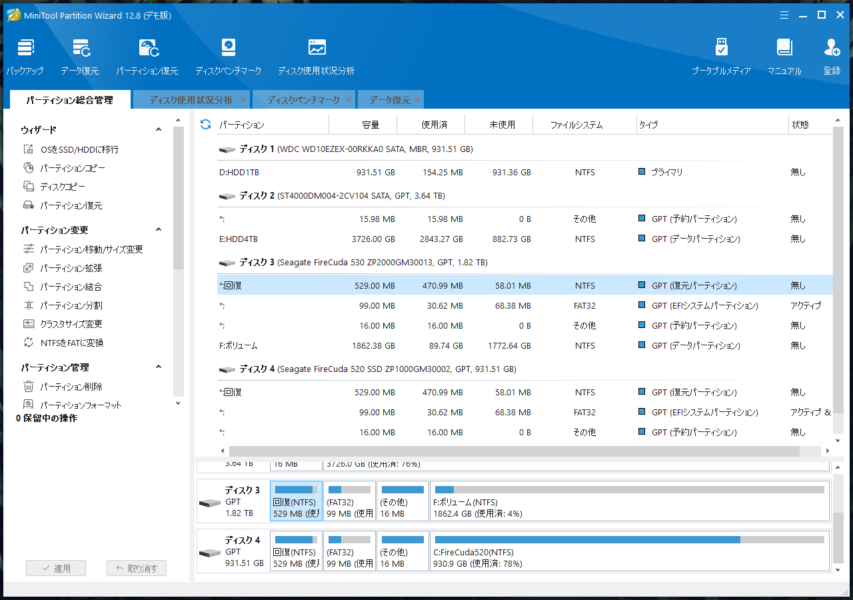The width and height of the screenshot is (853, 600).
Task: Open the hamburger menu in title bar
Action: pos(784,15)
